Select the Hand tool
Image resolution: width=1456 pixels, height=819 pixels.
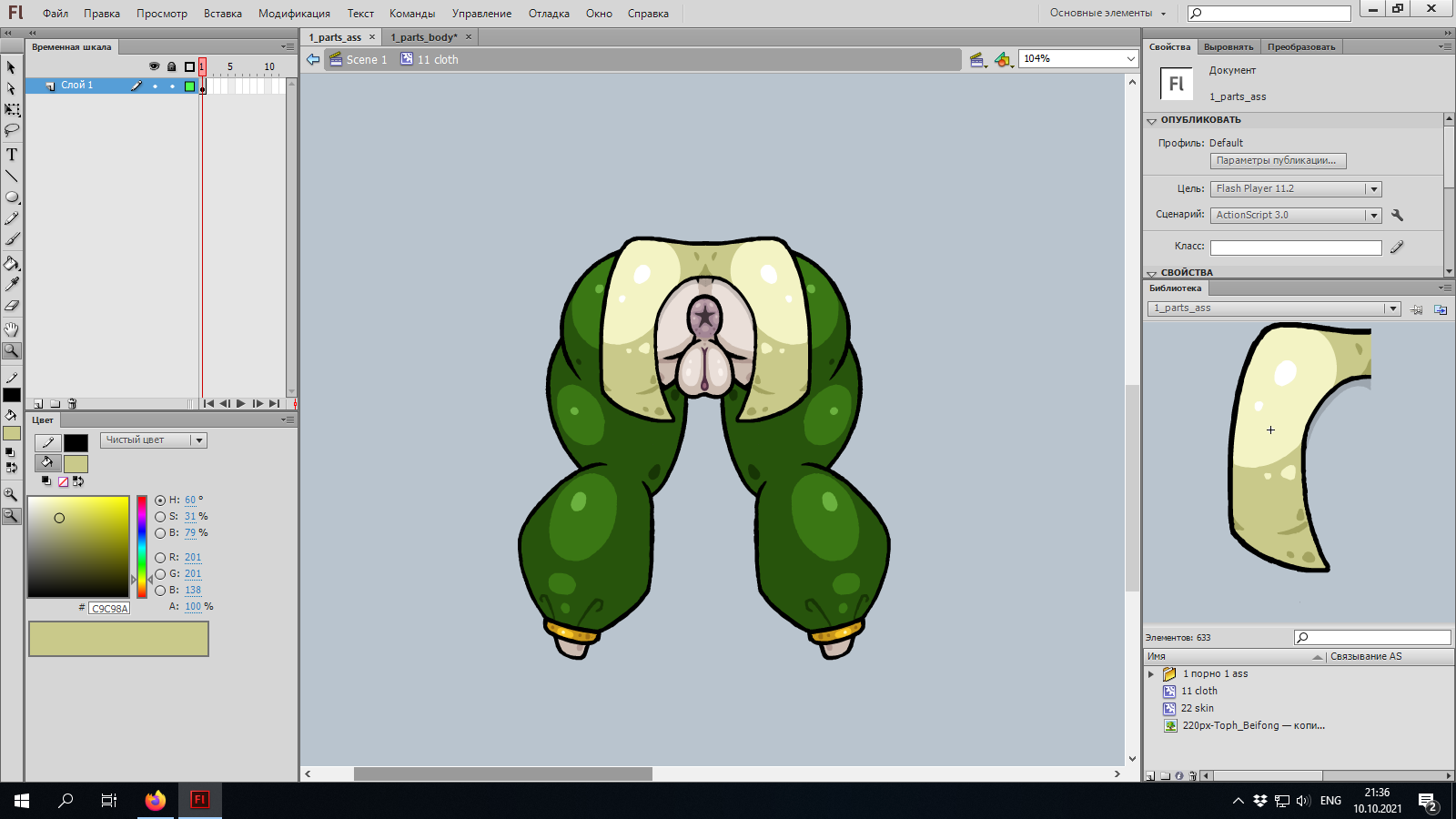12,329
